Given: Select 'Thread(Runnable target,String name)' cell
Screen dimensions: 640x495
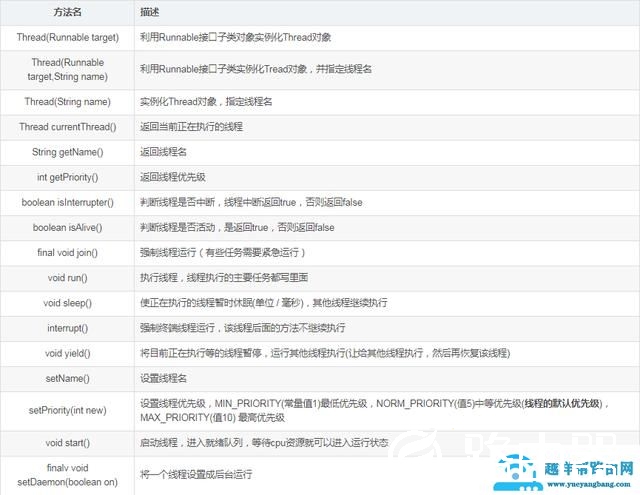Looking at the screenshot, I should point(67,69).
